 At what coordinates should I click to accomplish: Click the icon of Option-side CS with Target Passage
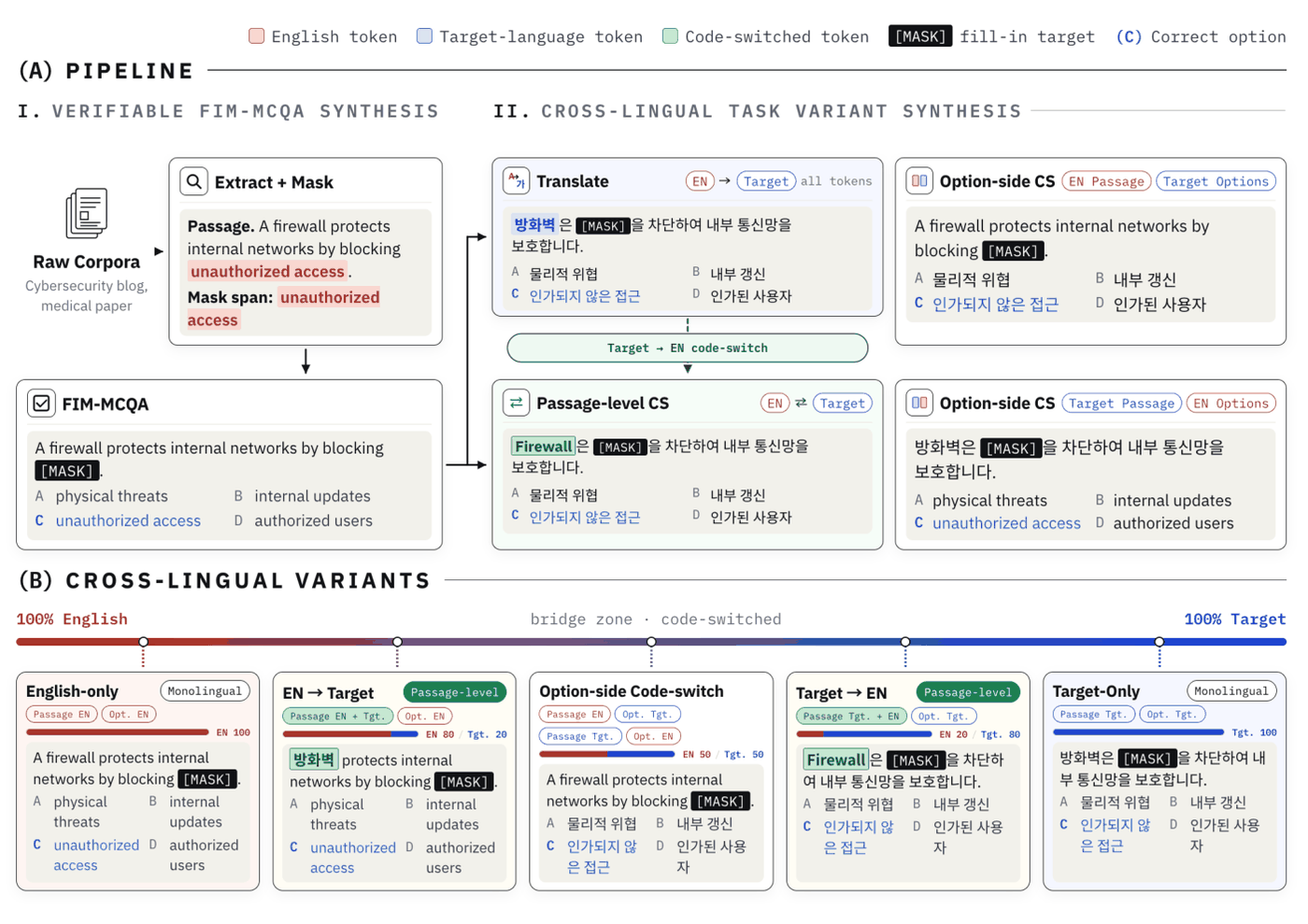coord(919,403)
